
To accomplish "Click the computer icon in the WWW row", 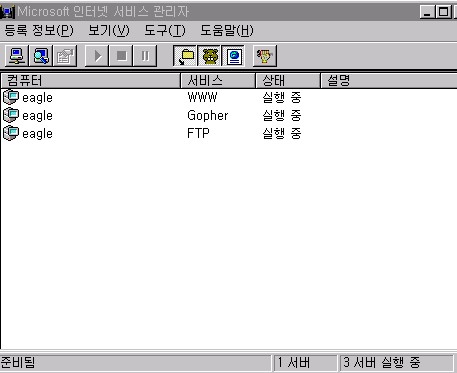I will pyautogui.click(x=11, y=97).
